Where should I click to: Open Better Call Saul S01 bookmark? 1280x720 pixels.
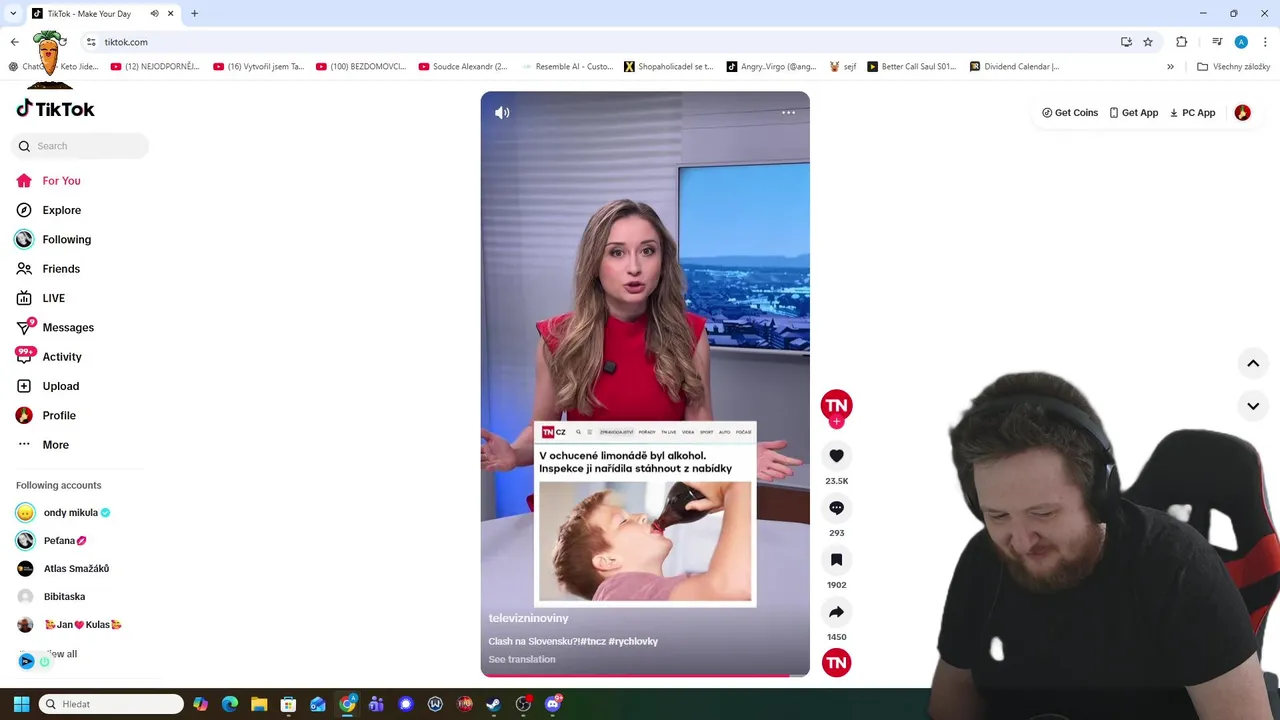point(911,67)
